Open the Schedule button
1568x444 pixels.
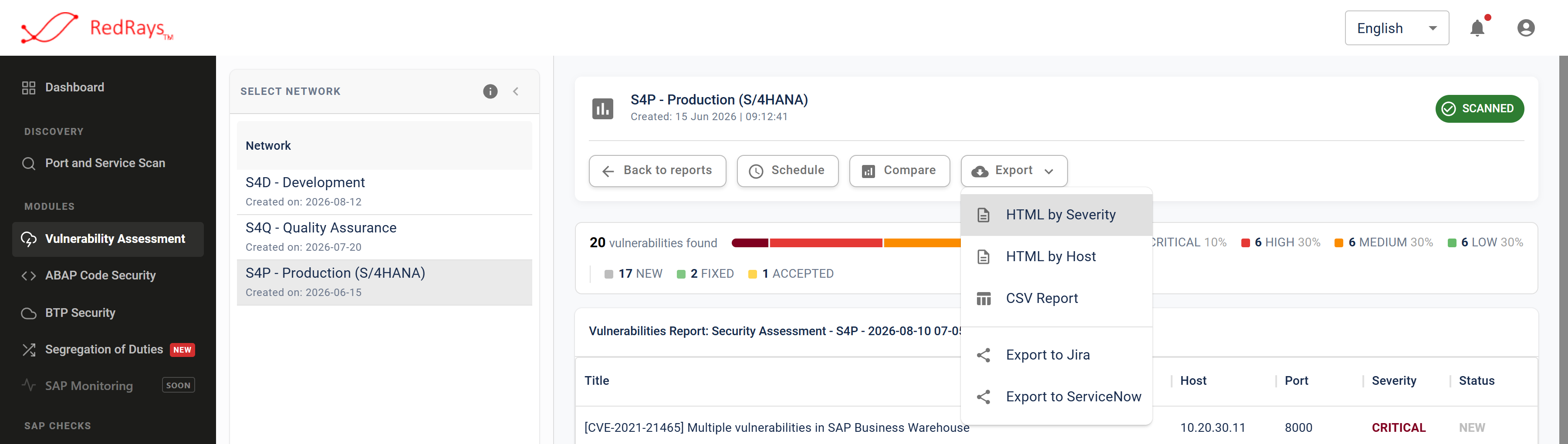click(x=787, y=171)
